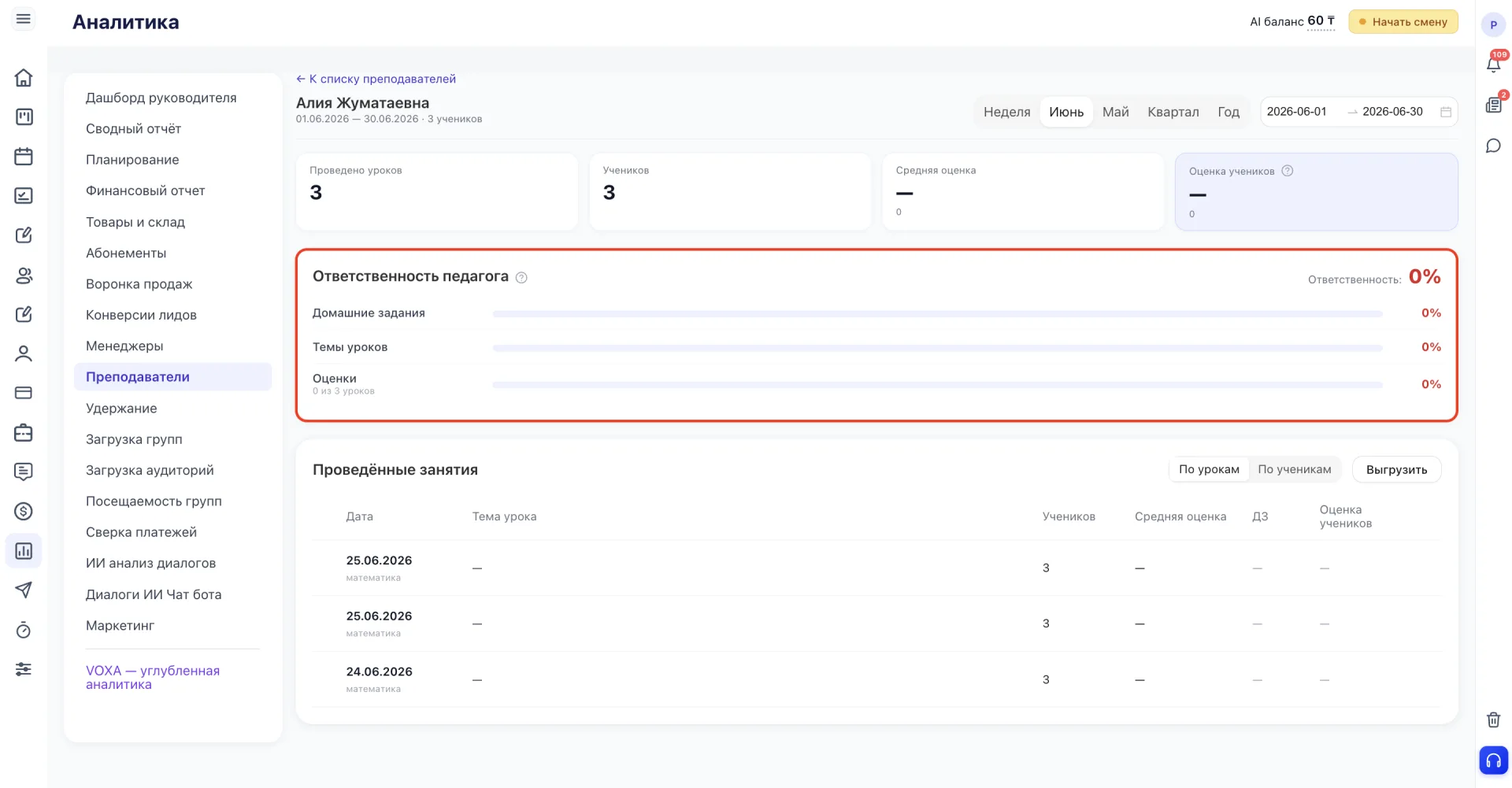This screenshot has width=1512, height=788.
Task: Go to Абонементы
Action: click(126, 253)
